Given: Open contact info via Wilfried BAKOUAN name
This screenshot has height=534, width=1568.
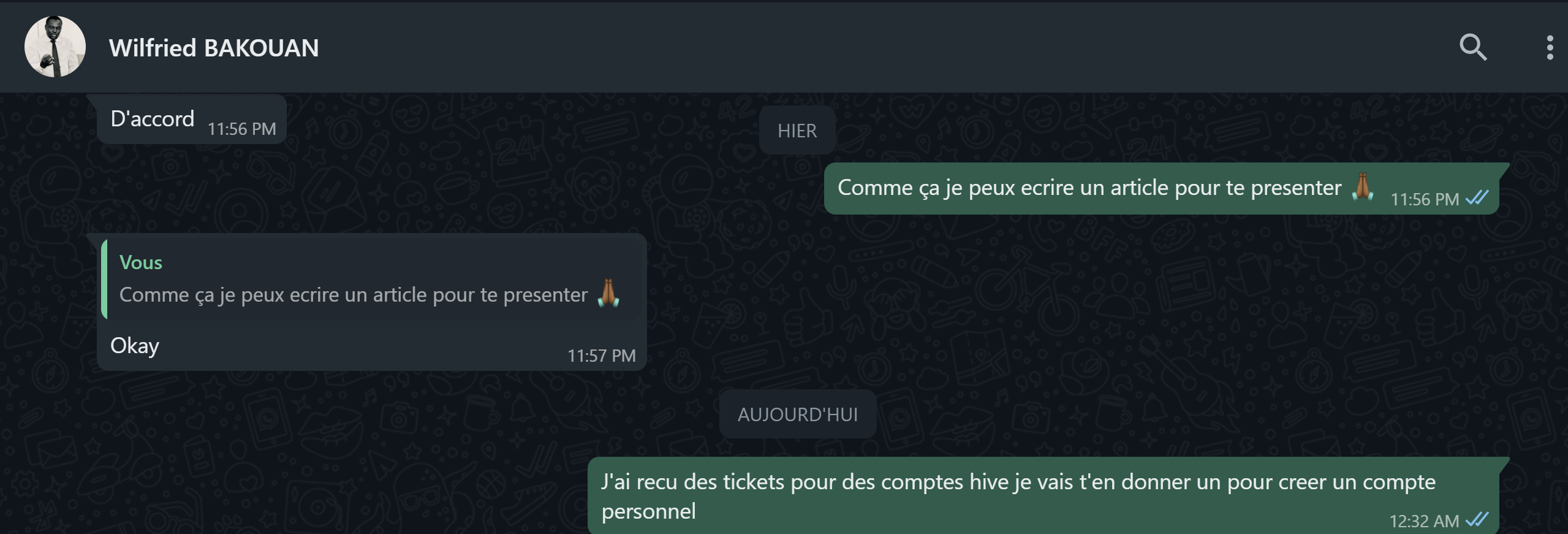Looking at the screenshot, I should [214, 48].
